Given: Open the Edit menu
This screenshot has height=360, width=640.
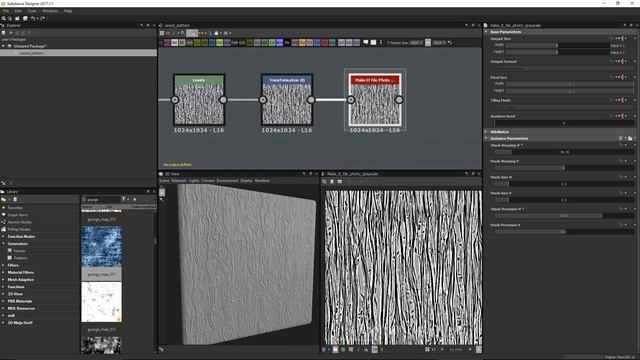Looking at the screenshot, I should point(18,11).
